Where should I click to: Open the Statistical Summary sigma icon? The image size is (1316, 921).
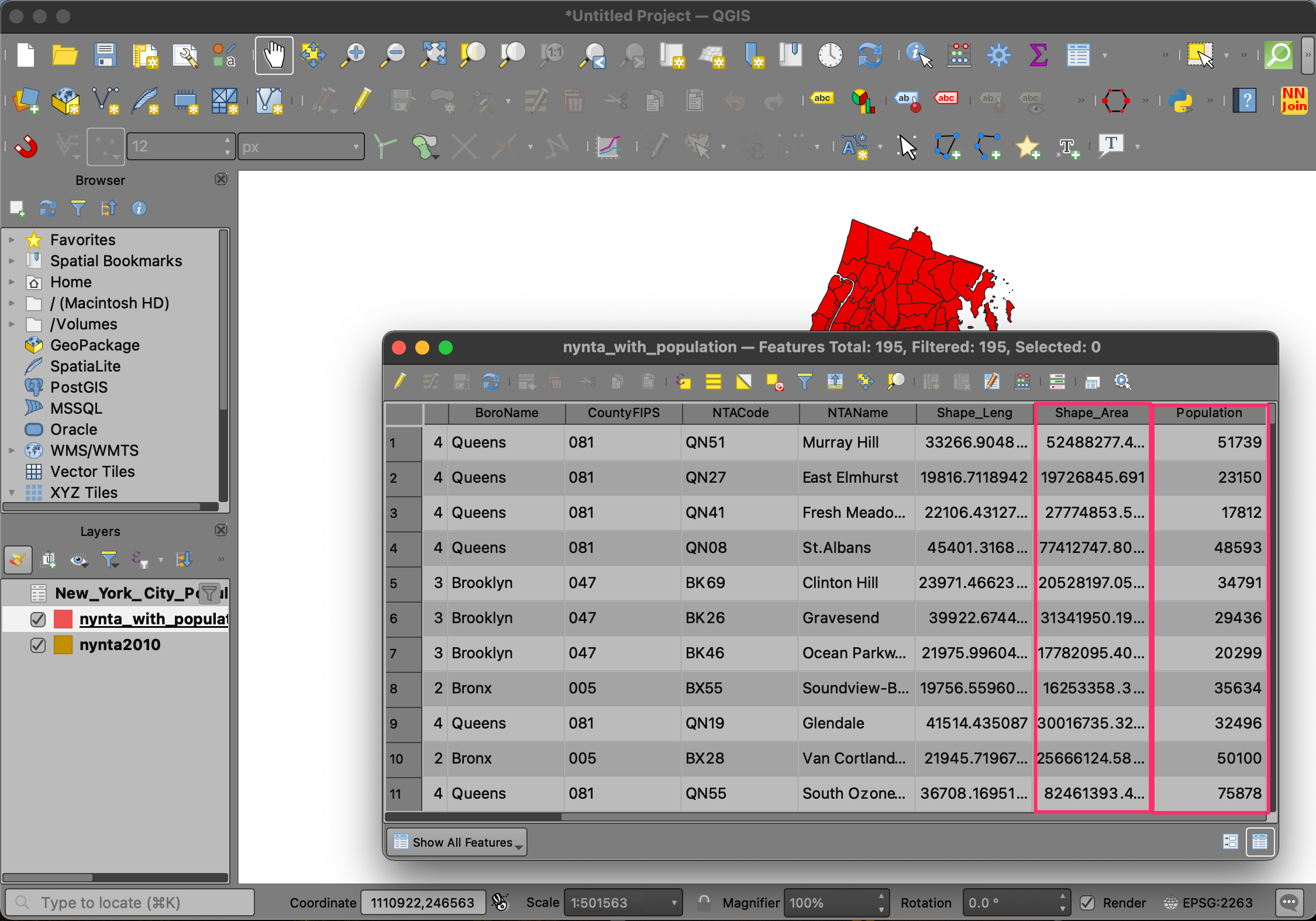point(1038,56)
